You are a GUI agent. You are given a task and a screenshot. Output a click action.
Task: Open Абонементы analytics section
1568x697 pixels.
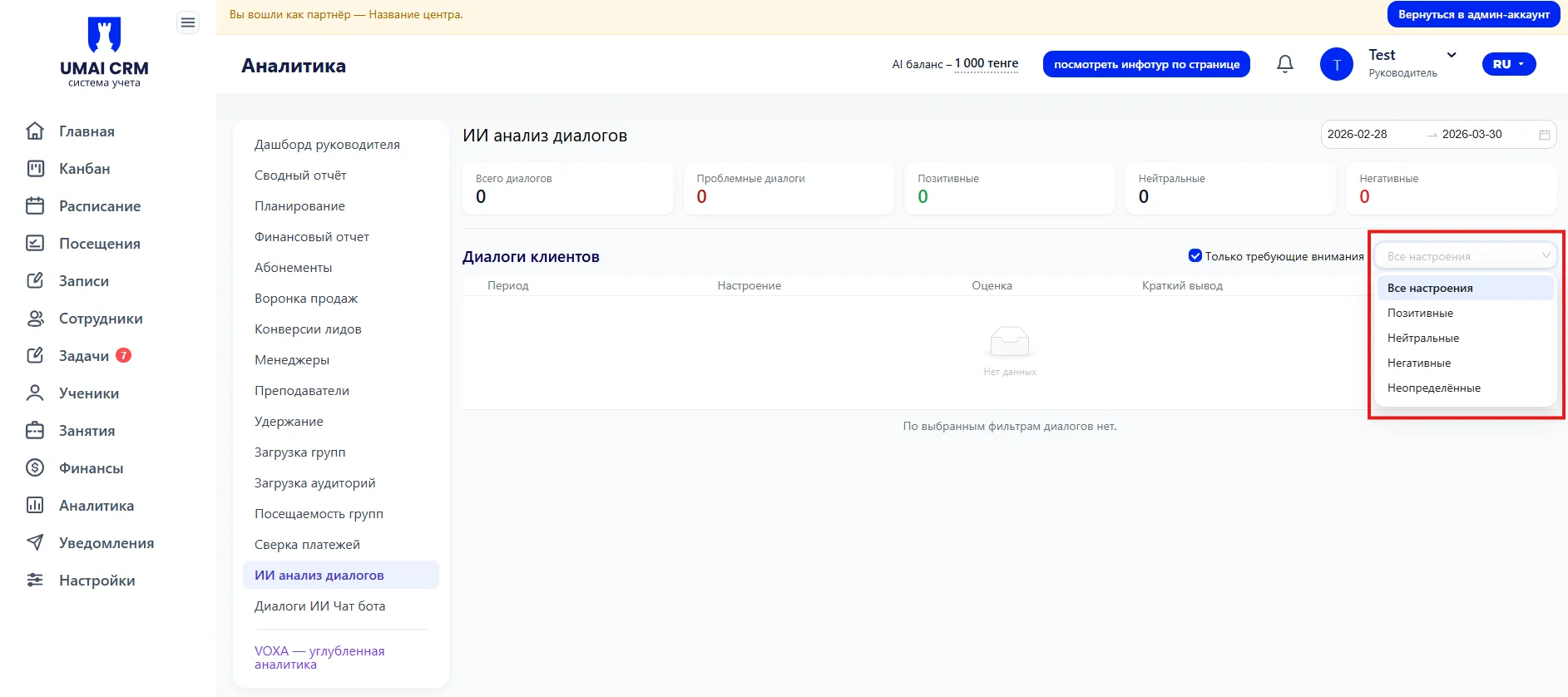293,268
